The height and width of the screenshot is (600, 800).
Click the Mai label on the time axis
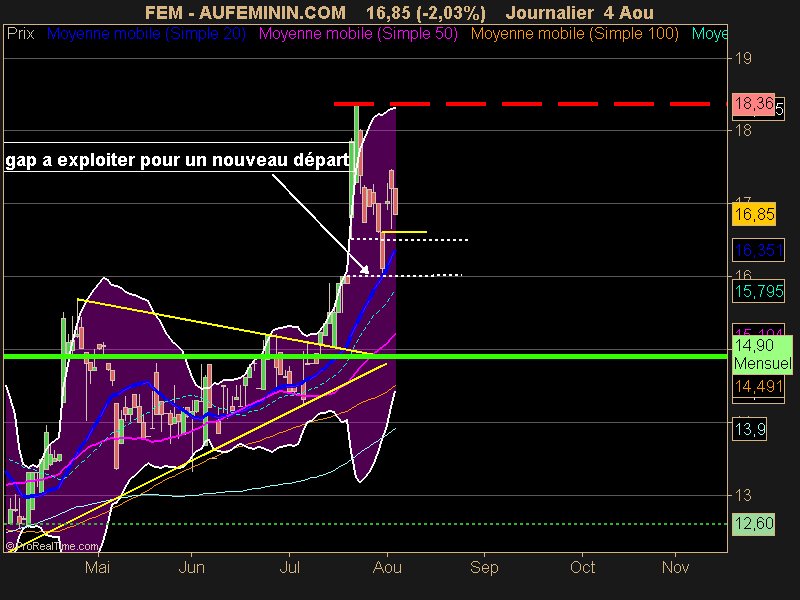point(97,567)
